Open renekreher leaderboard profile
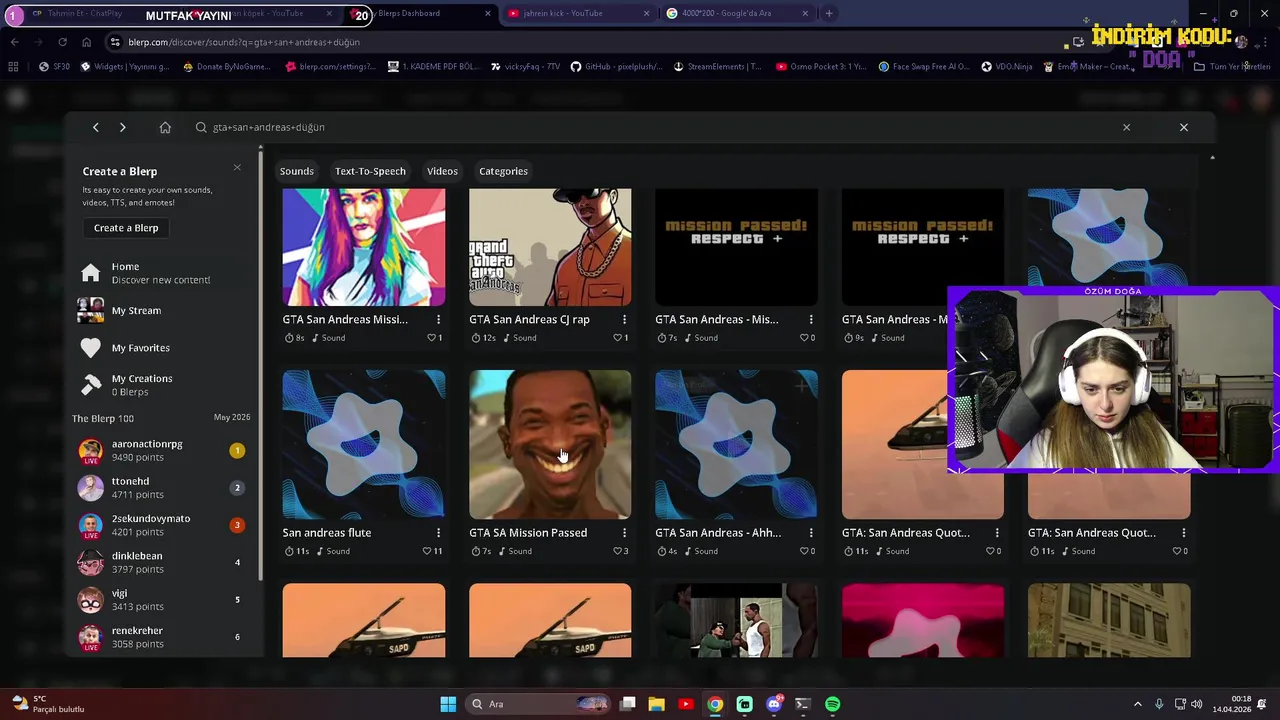 [x=163, y=638]
